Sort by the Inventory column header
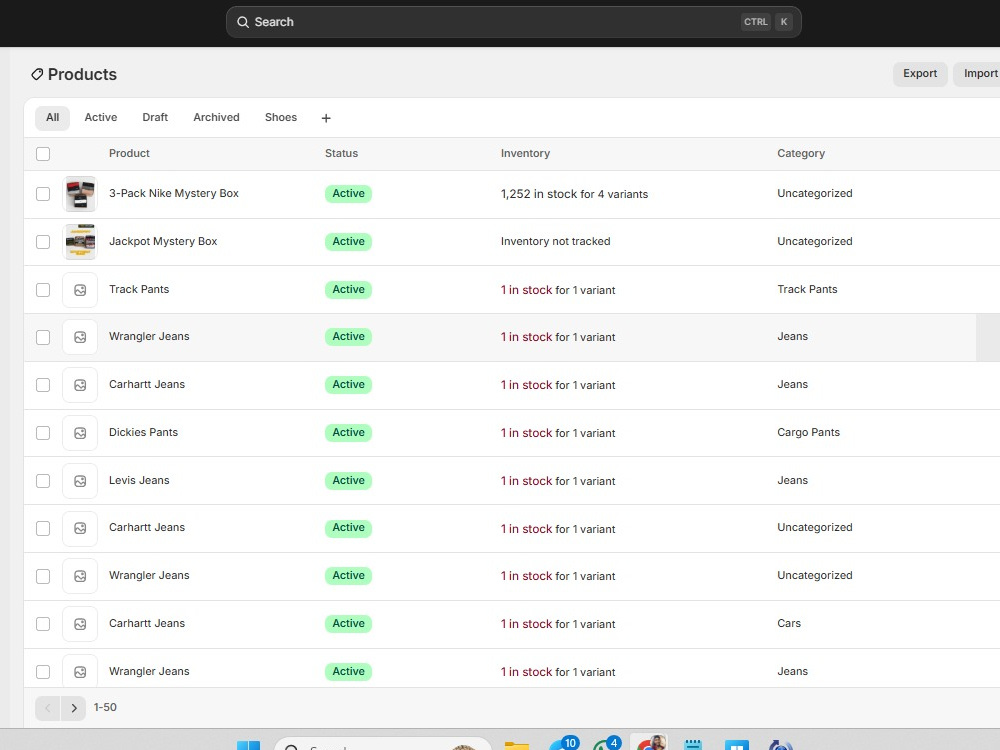 [x=525, y=153]
